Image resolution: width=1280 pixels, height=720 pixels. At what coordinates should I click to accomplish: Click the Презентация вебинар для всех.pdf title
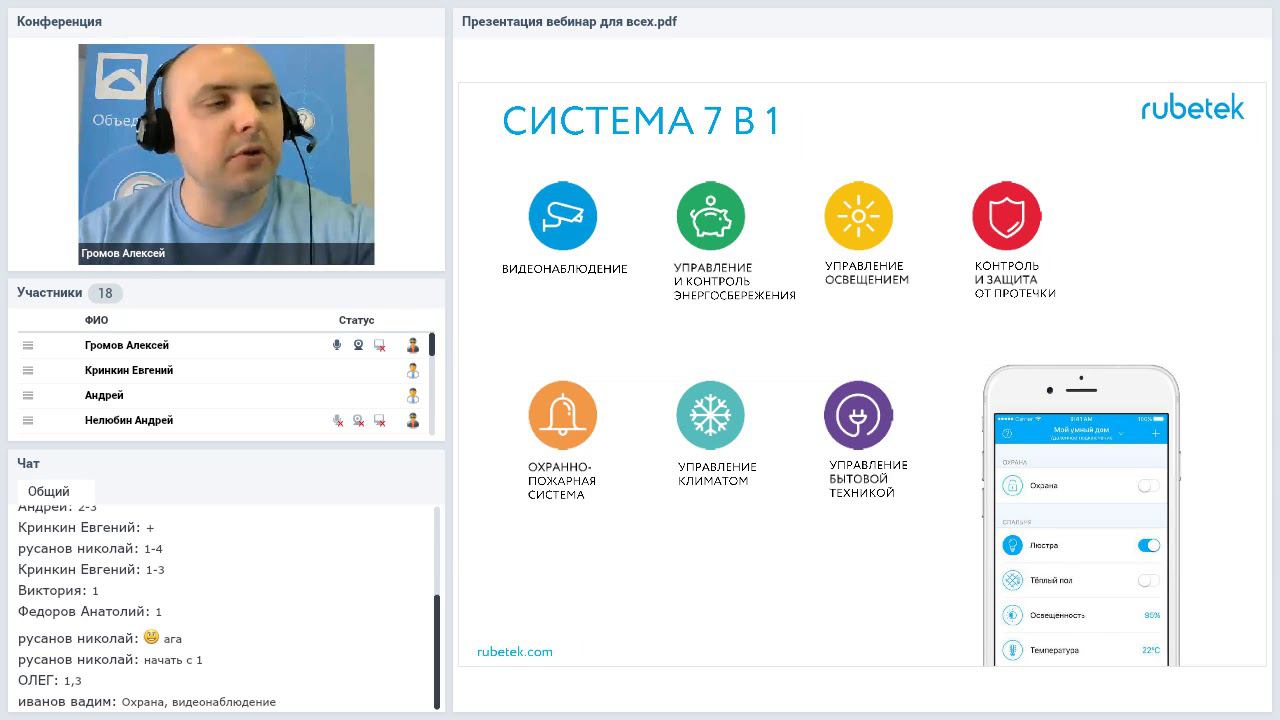tap(569, 21)
